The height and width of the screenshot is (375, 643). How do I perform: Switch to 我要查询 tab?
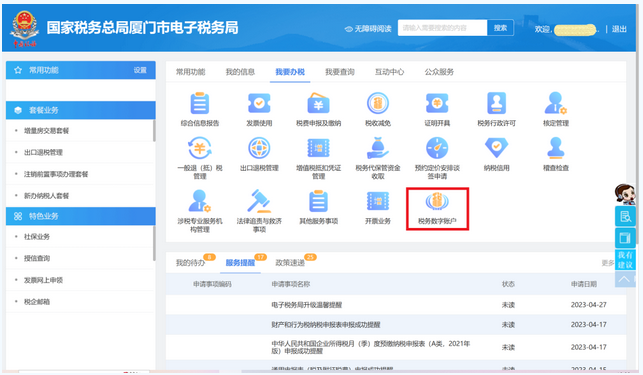pos(340,72)
